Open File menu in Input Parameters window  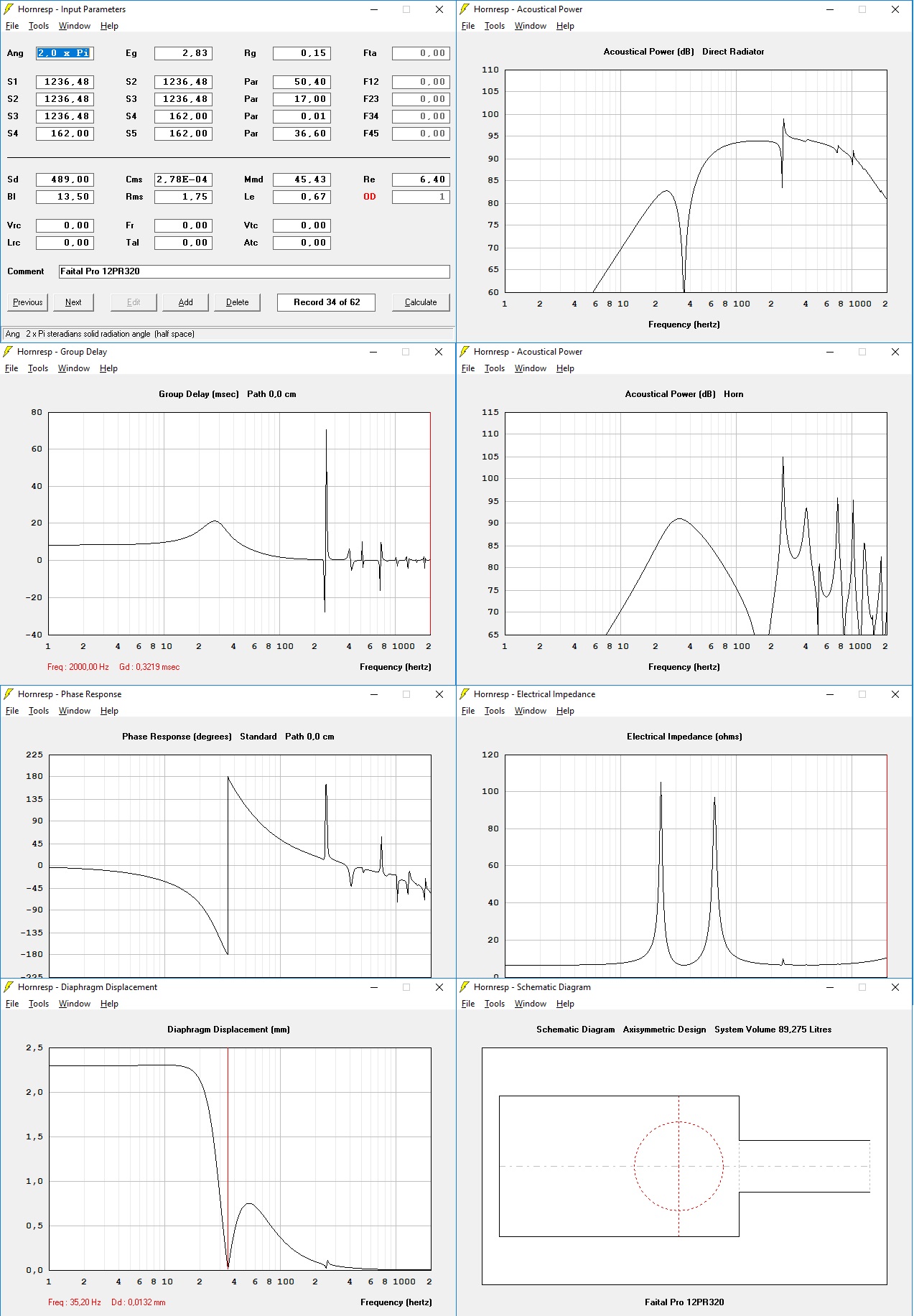12,26
